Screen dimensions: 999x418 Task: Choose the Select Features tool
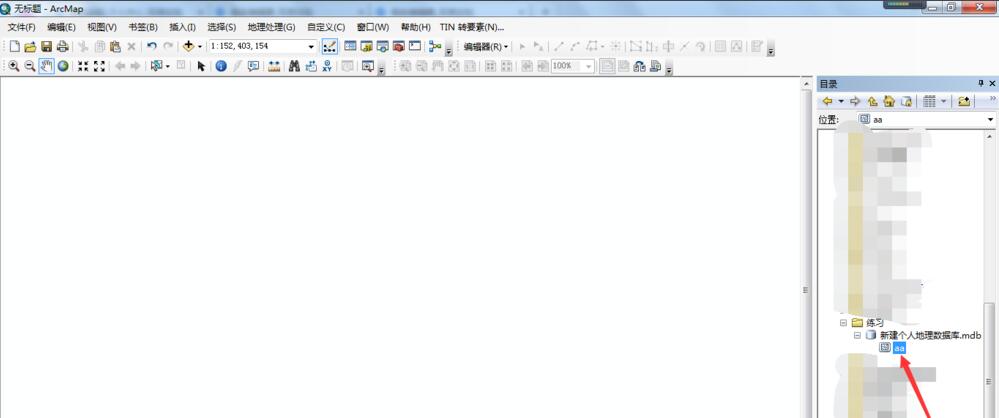pos(156,66)
